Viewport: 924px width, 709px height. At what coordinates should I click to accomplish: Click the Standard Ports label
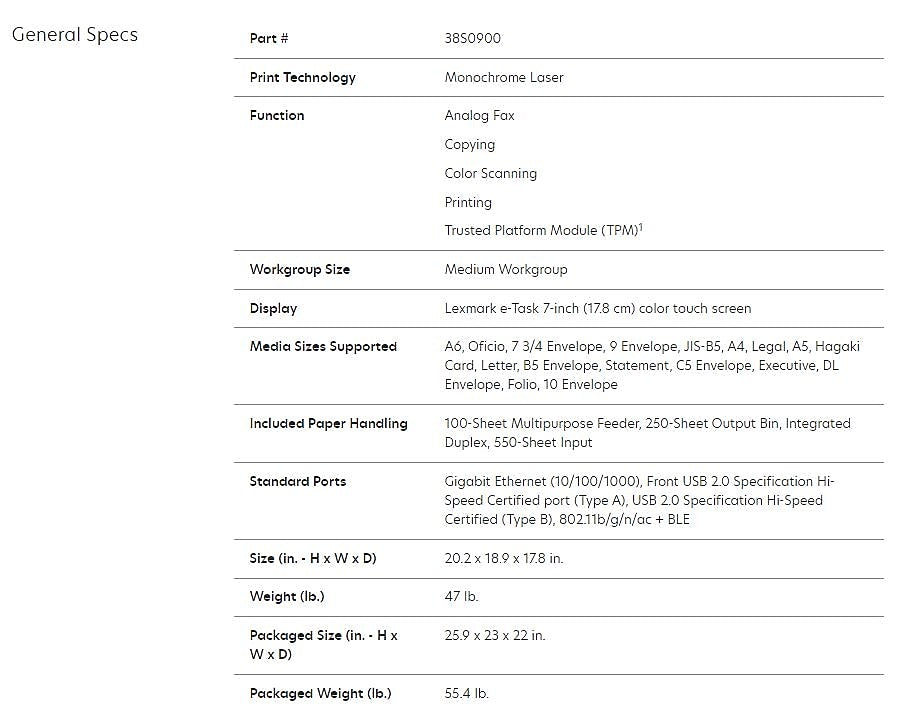298,482
